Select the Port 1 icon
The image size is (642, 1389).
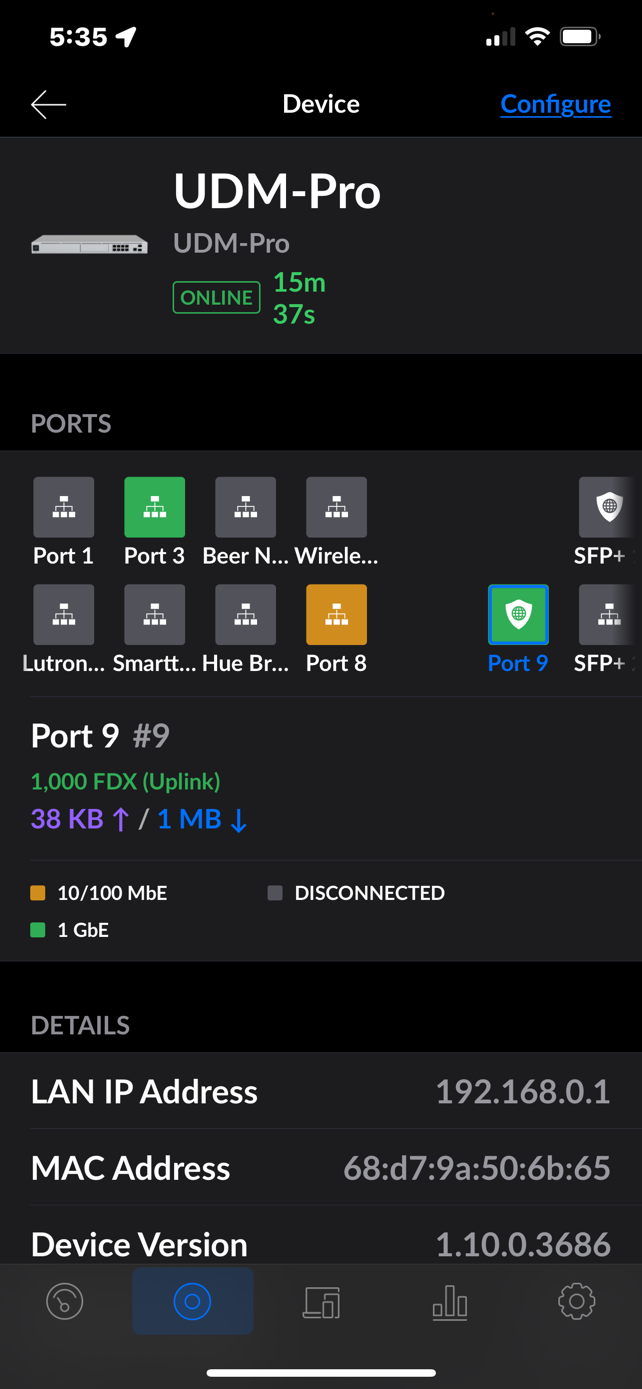point(64,508)
